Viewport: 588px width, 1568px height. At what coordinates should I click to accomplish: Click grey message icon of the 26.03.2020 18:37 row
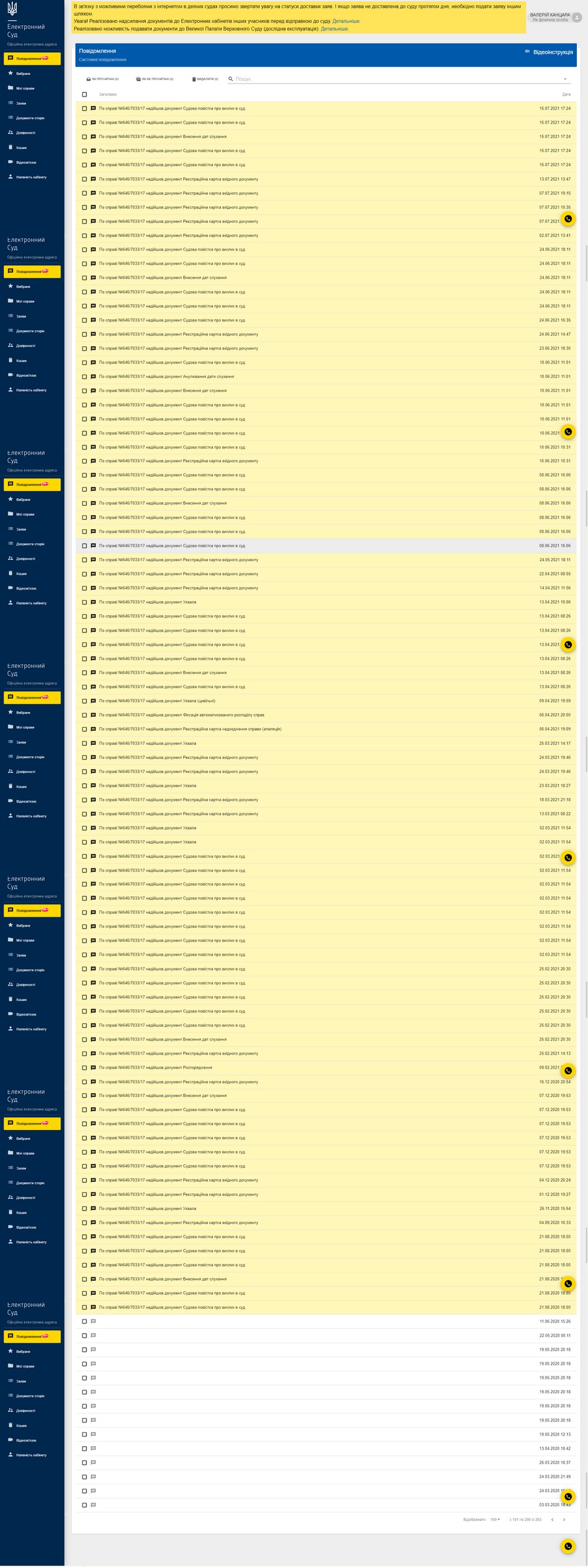pos(93,1462)
